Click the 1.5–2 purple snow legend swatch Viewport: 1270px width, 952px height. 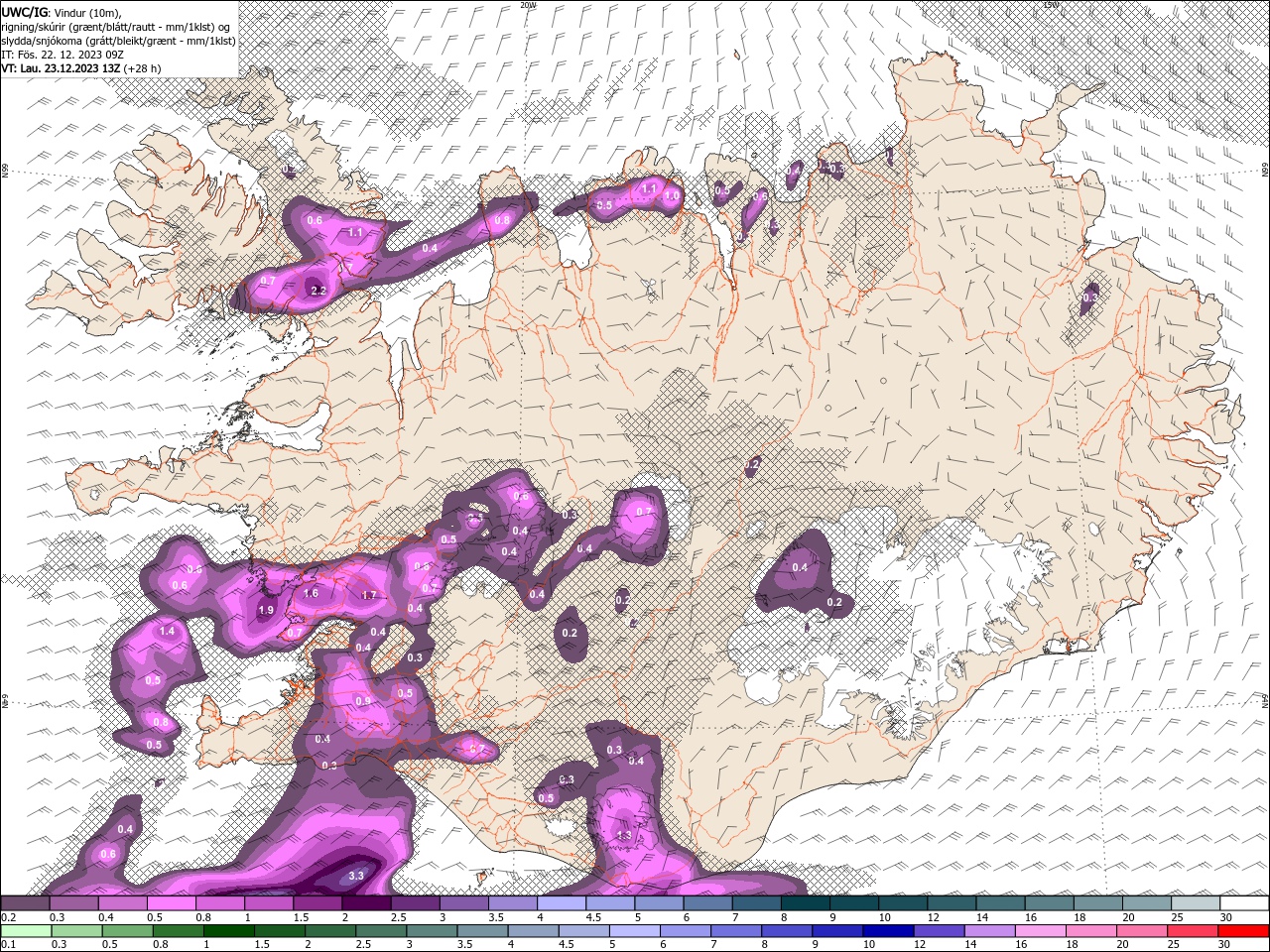click(317, 903)
